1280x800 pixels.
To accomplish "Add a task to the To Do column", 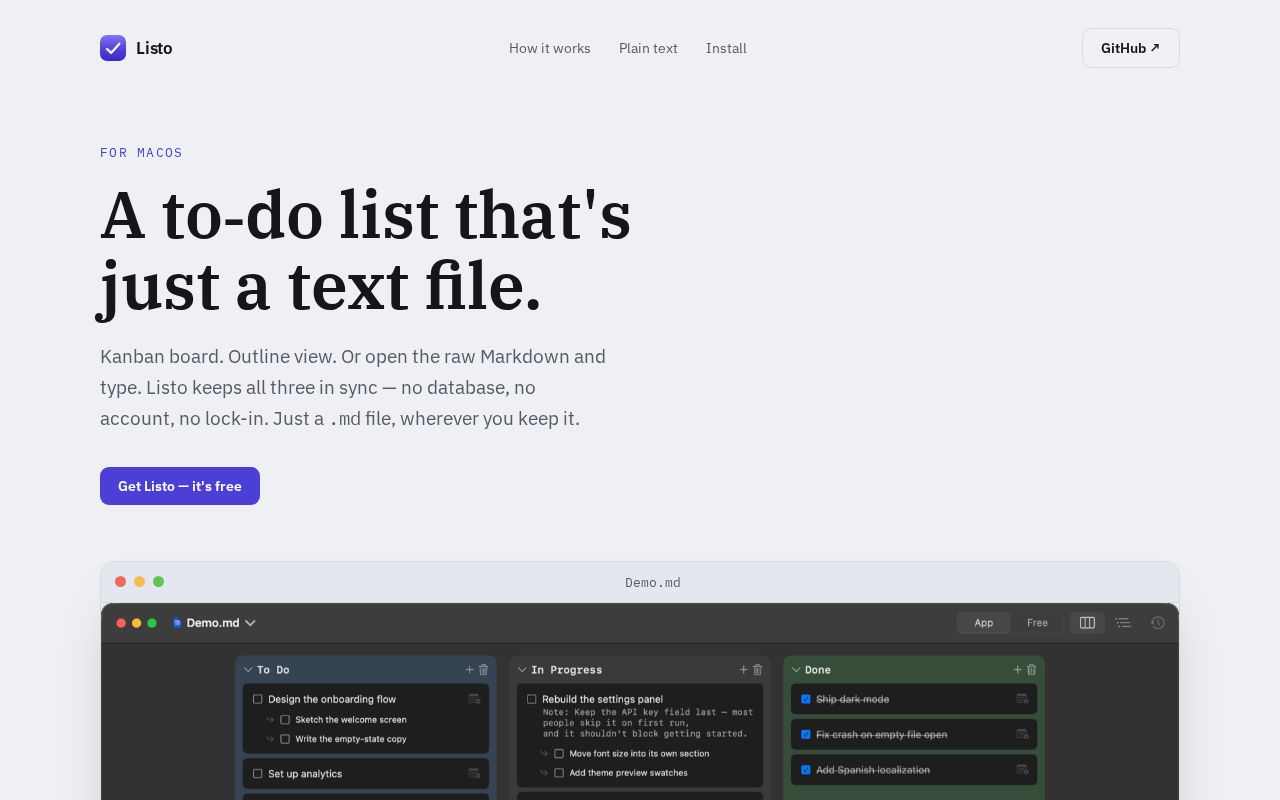I will [470, 670].
